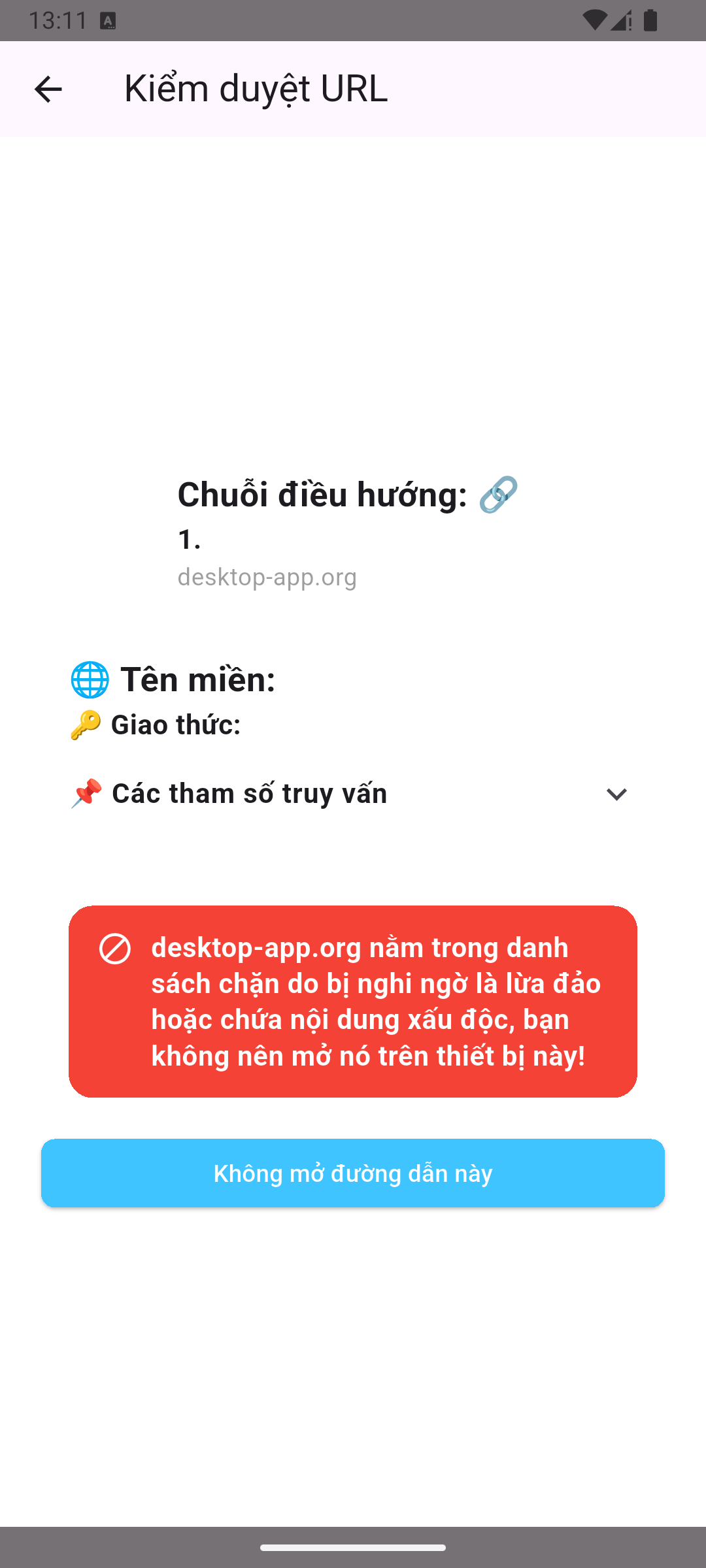Tap the bottom navigation home handle
706x1568 pixels.
click(353, 1548)
